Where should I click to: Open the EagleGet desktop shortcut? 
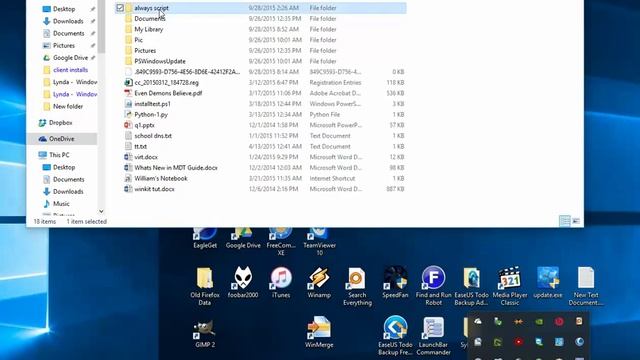pyautogui.click(x=205, y=238)
